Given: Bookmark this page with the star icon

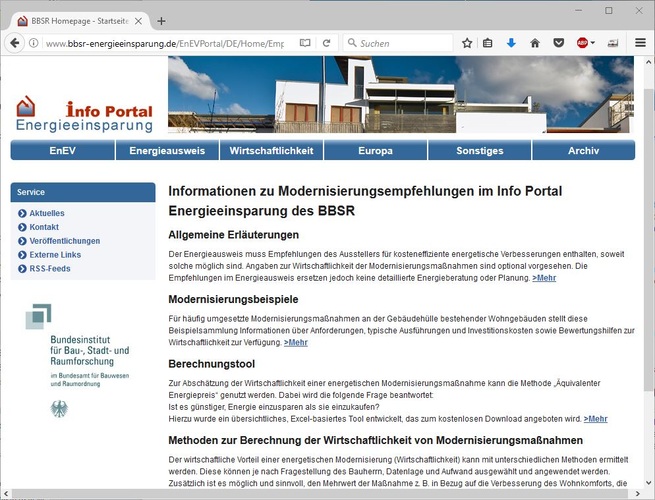Looking at the screenshot, I should point(467,43).
